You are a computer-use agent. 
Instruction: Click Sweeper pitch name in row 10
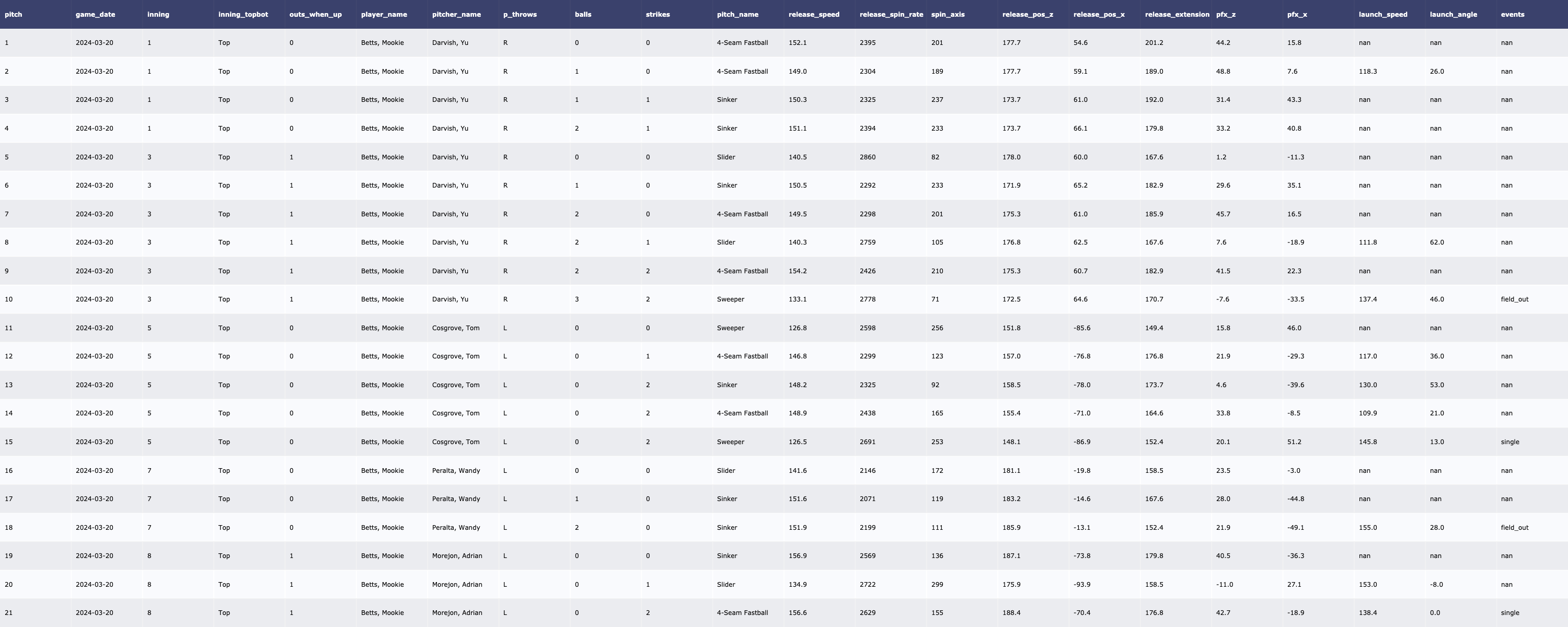pos(731,299)
